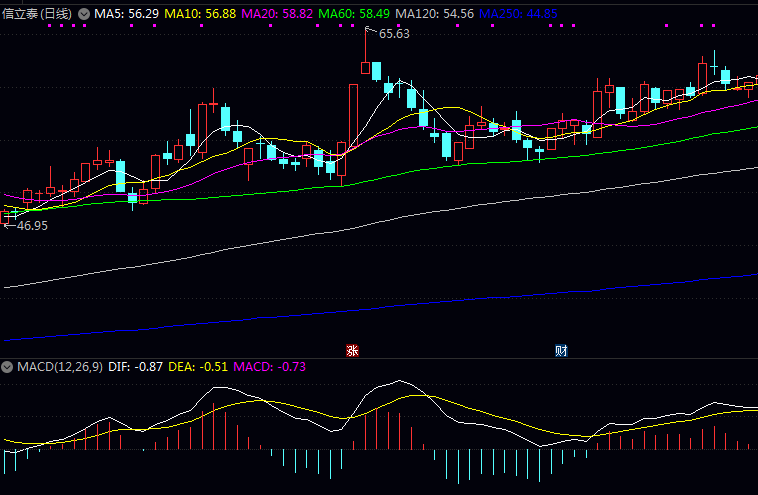Click the MA120 moving average label
The height and width of the screenshot is (495, 758).
(435, 14)
